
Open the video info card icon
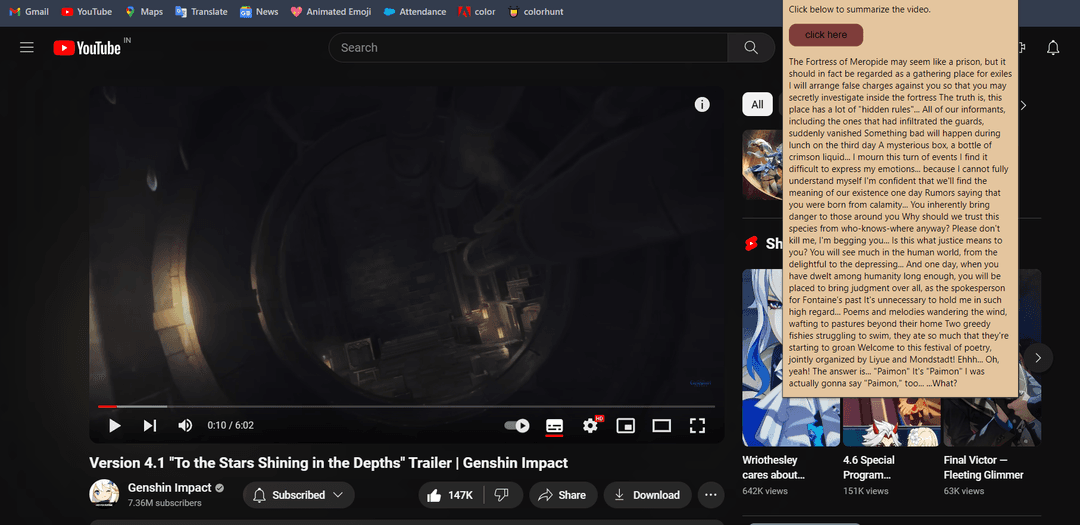pos(702,105)
